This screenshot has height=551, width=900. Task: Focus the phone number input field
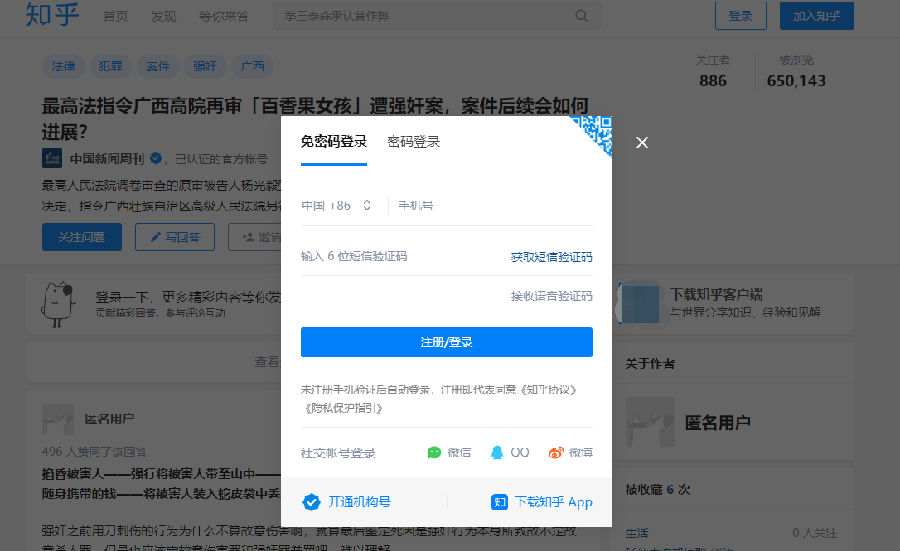pyautogui.click(x=490, y=205)
